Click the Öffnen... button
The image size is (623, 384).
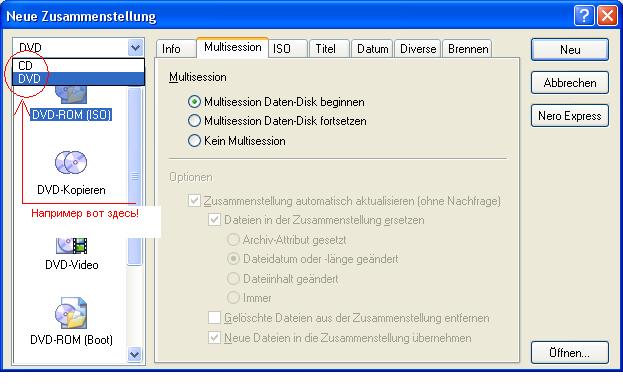570,353
